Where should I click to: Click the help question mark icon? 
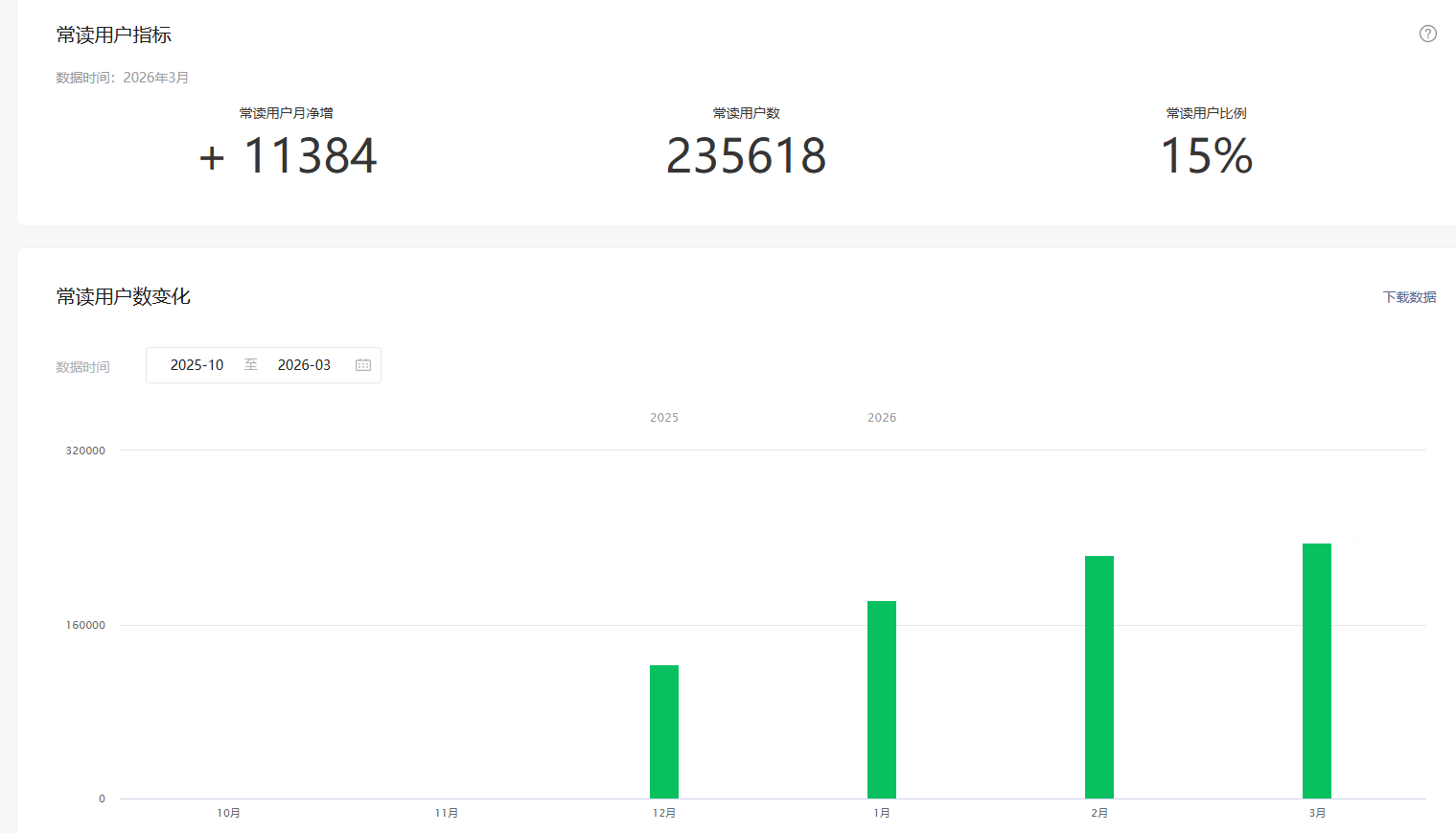(1427, 34)
